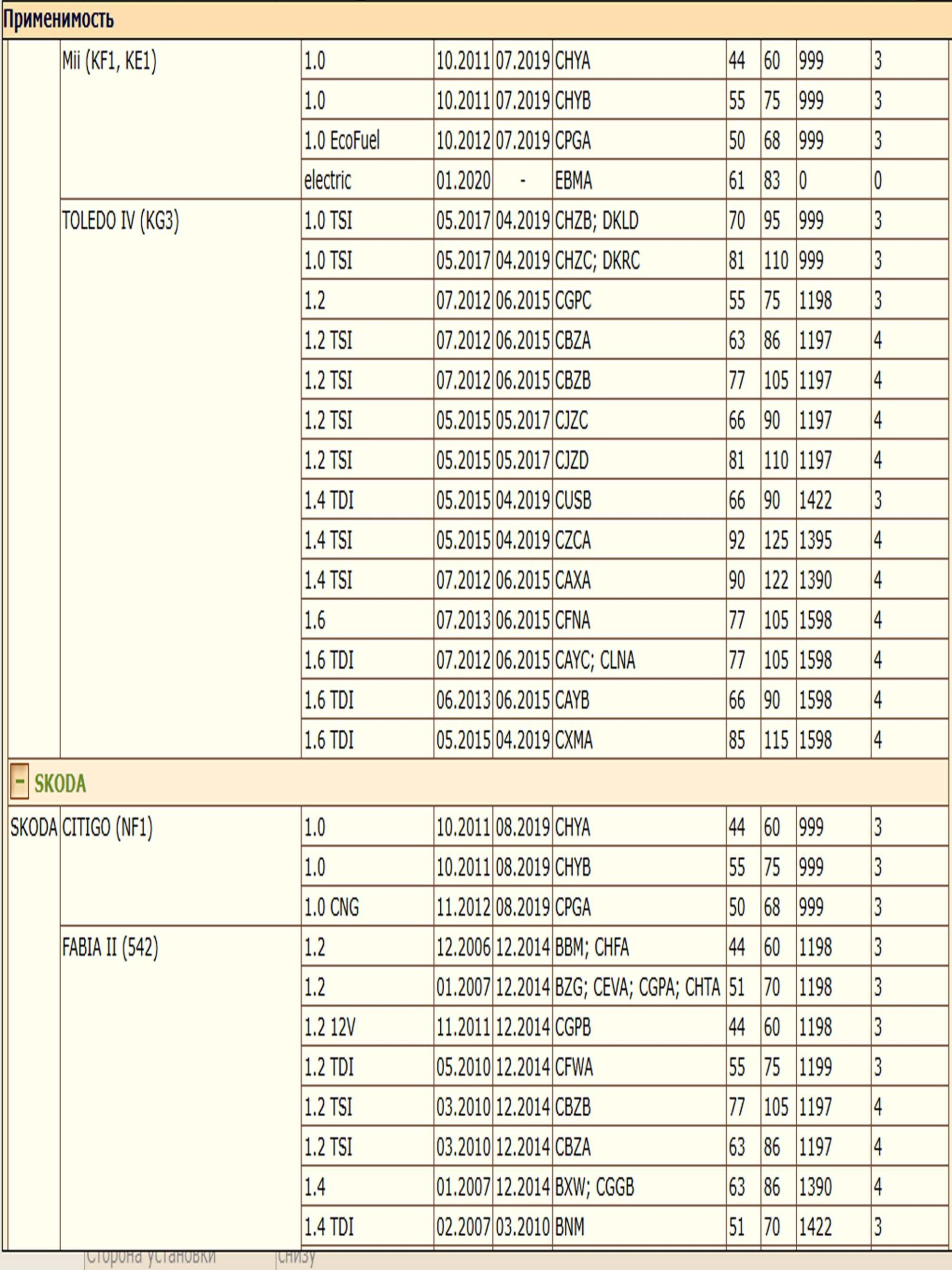Click the CXMA engine code cell
This screenshot has width=952, height=1270.
tap(573, 740)
